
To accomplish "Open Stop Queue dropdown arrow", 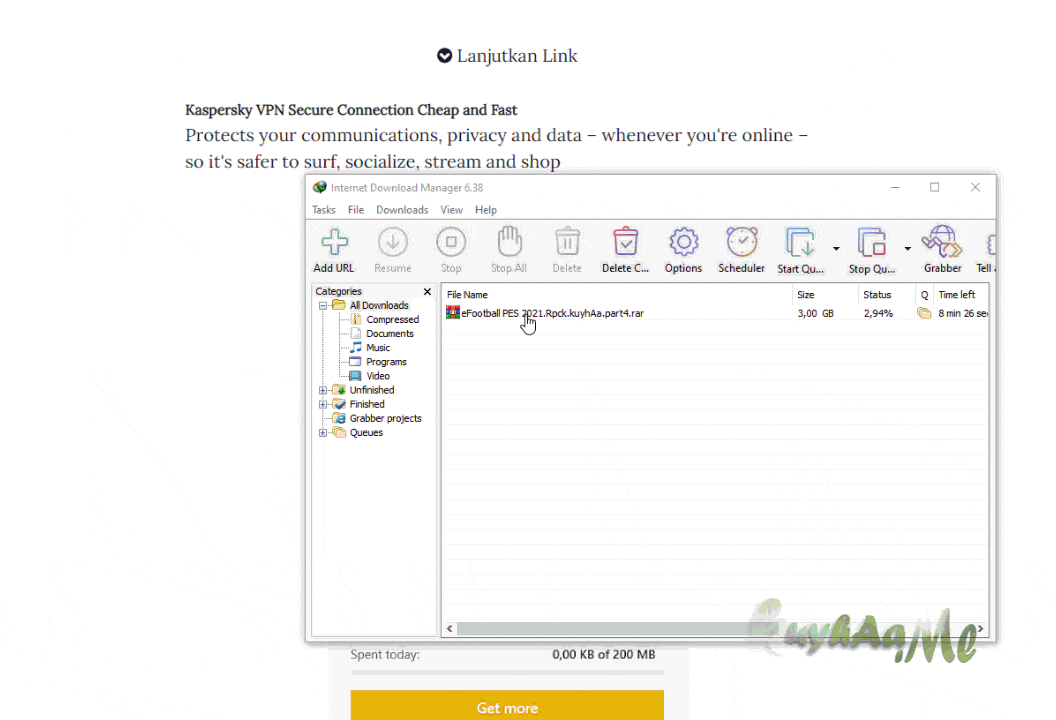I will pyautogui.click(x=907, y=249).
